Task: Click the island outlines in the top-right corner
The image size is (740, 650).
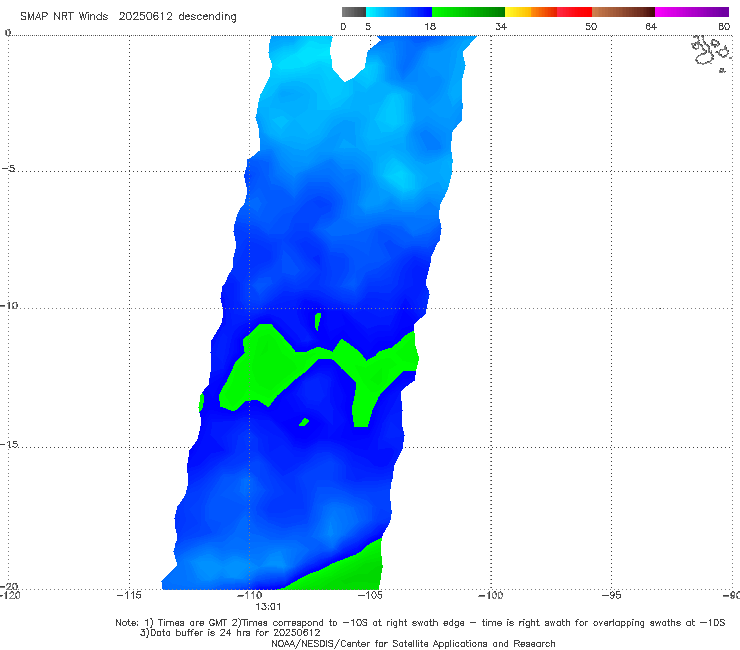Action: tap(711, 53)
